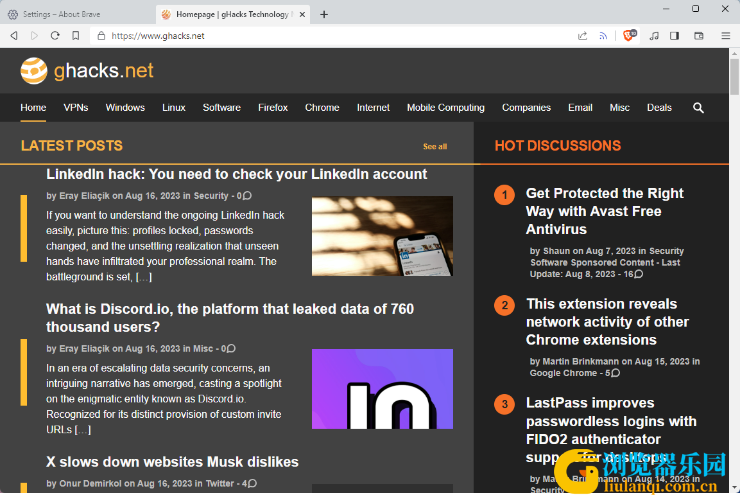Open the Windows navigation item
Viewport: 740px width, 496px height.
[x=125, y=108]
